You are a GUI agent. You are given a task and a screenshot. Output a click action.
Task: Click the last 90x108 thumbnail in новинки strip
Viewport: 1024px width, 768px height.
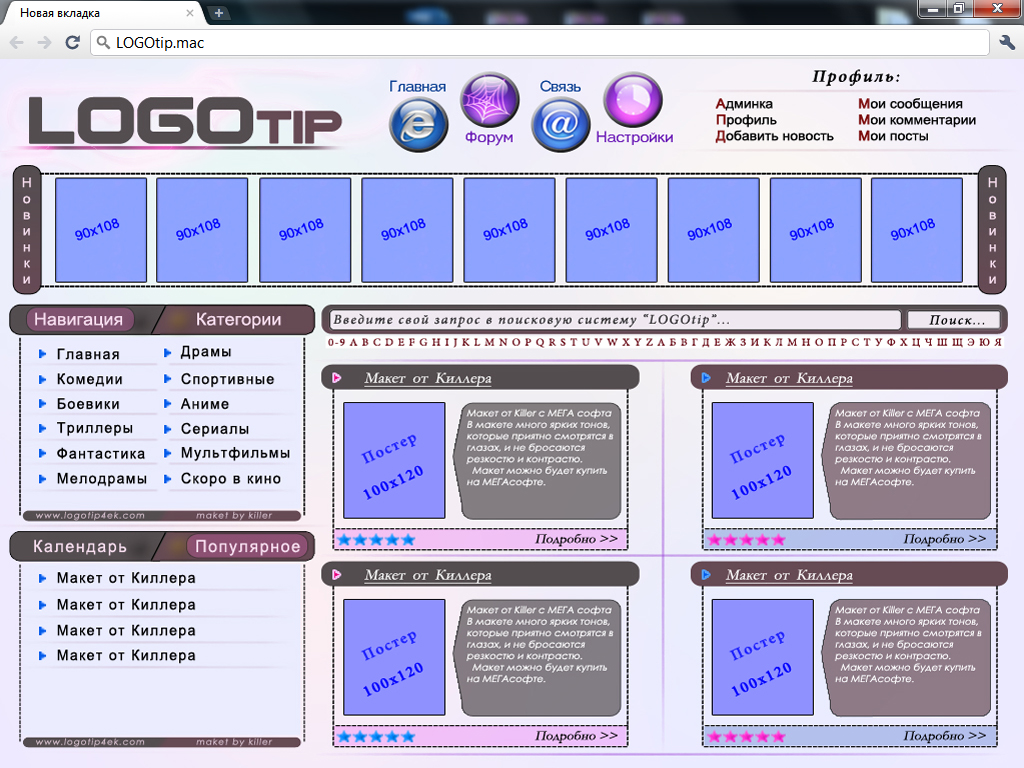917,230
